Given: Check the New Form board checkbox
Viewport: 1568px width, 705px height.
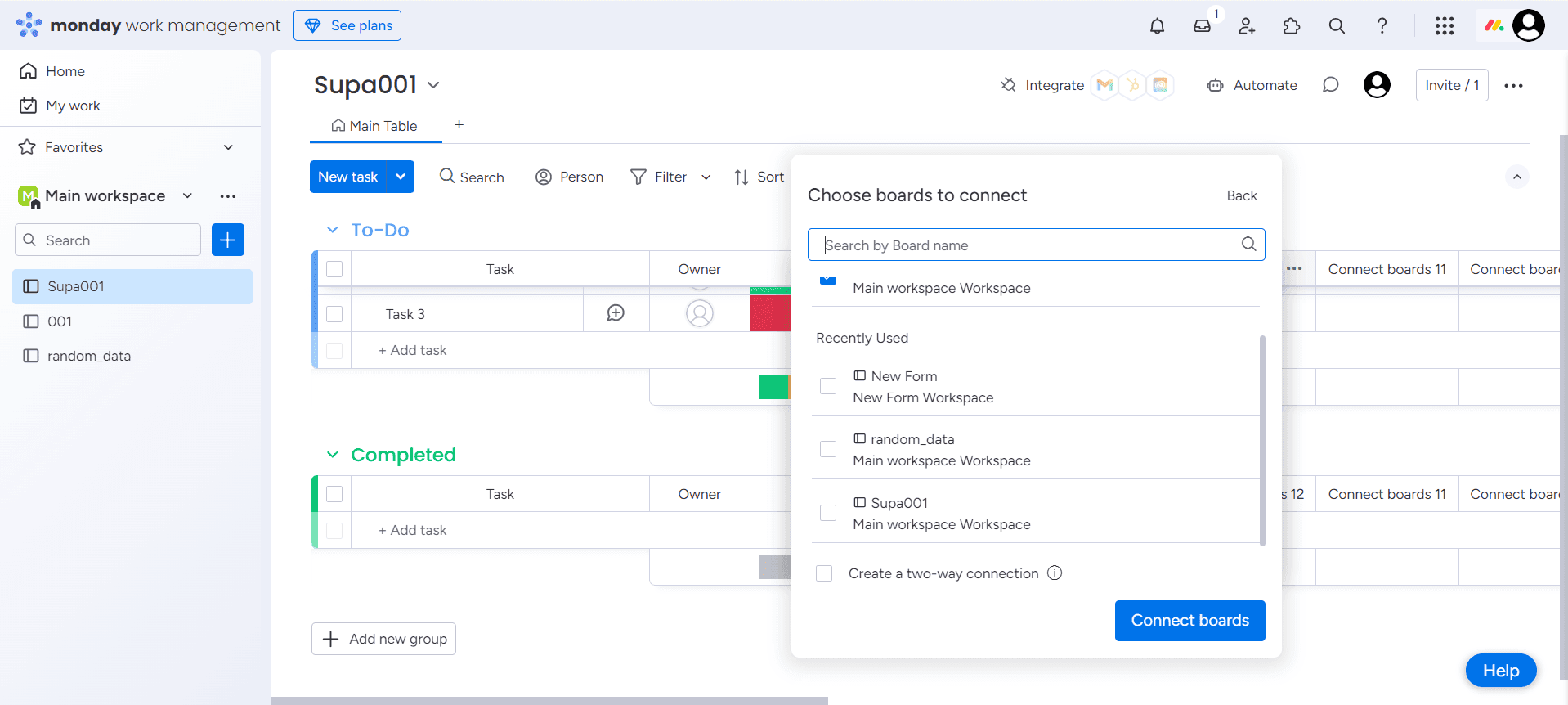Looking at the screenshot, I should 828,386.
